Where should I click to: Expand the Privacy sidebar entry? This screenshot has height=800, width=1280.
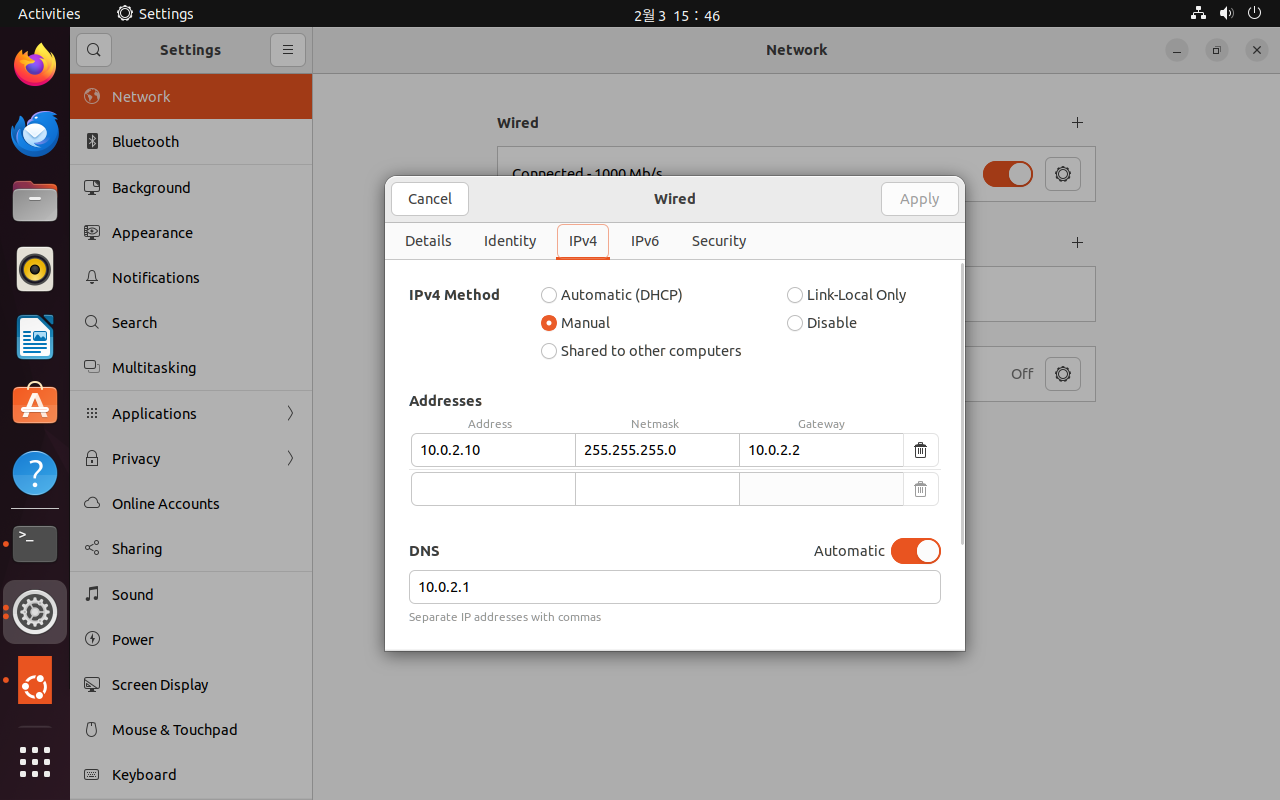tap(191, 459)
